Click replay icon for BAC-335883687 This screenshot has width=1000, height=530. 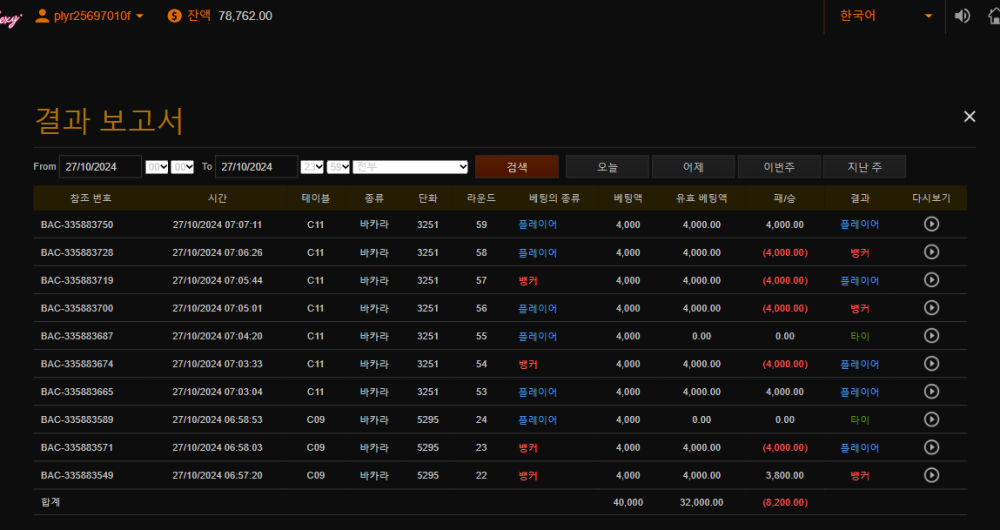pyautogui.click(x=931, y=336)
